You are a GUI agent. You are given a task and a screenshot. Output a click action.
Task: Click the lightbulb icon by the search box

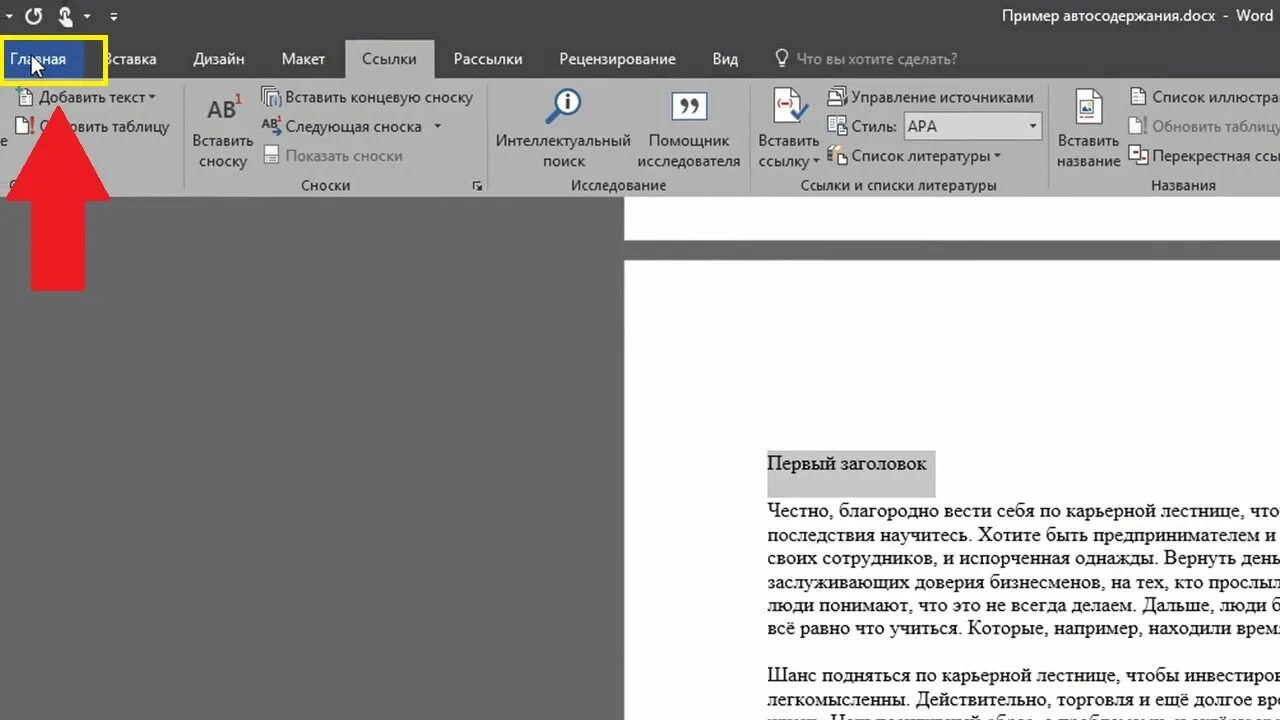782,58
